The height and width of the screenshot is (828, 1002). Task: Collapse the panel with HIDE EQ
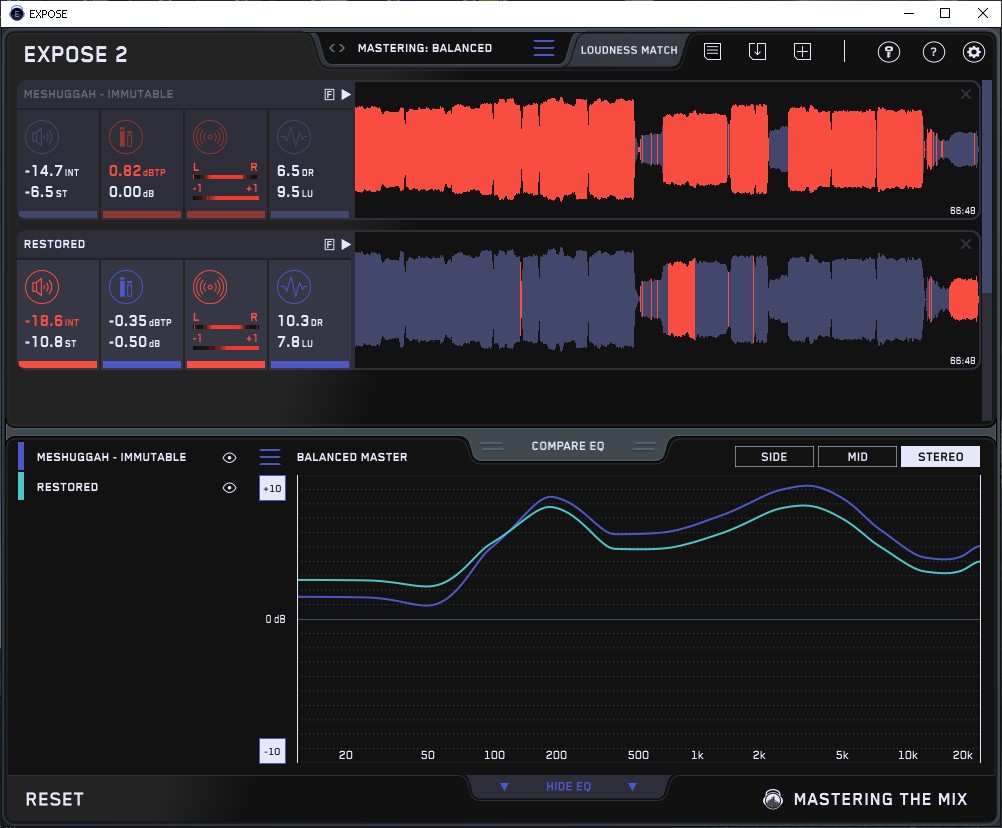pos(568,786)
